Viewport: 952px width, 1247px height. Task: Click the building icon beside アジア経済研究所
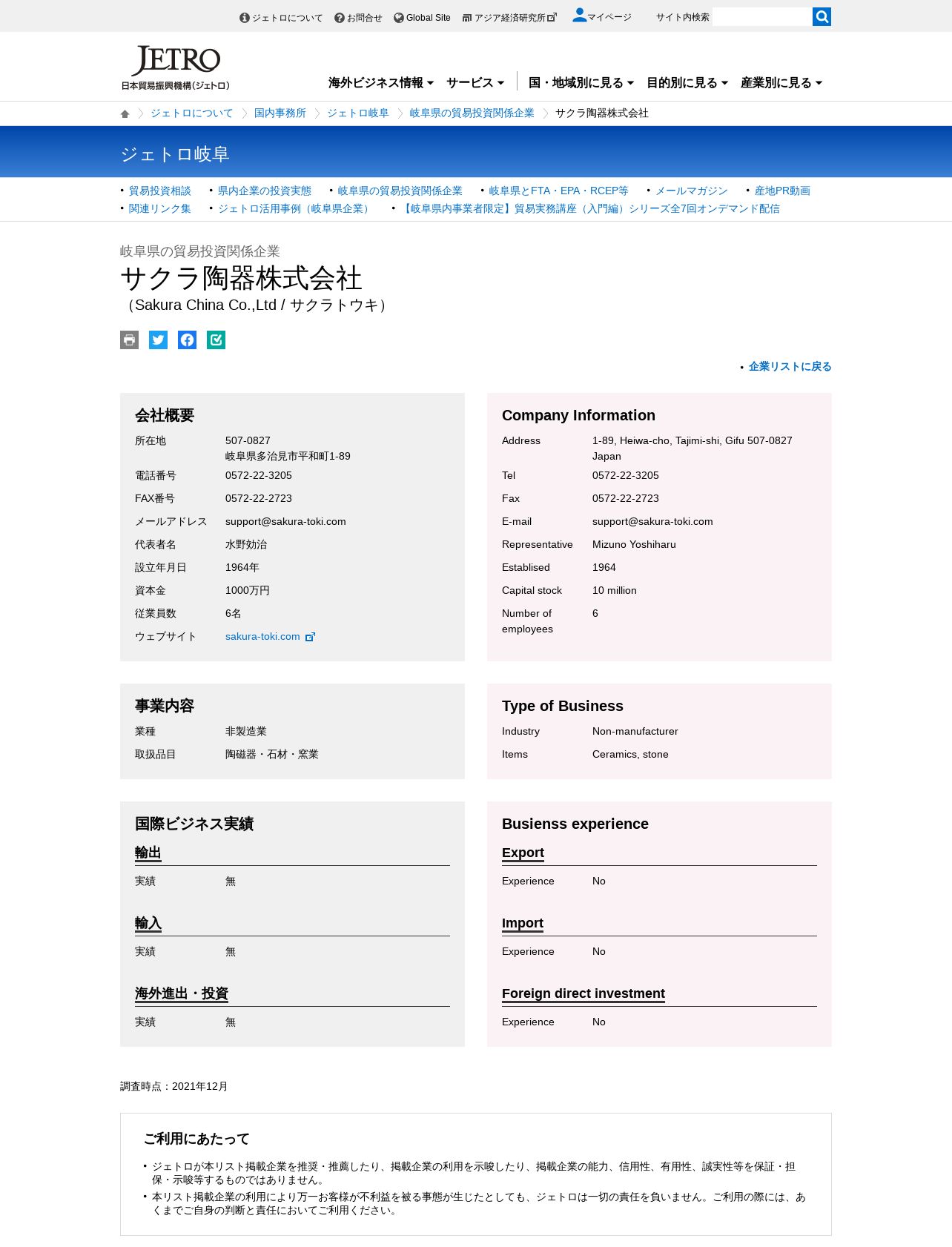tap(467, 18)
